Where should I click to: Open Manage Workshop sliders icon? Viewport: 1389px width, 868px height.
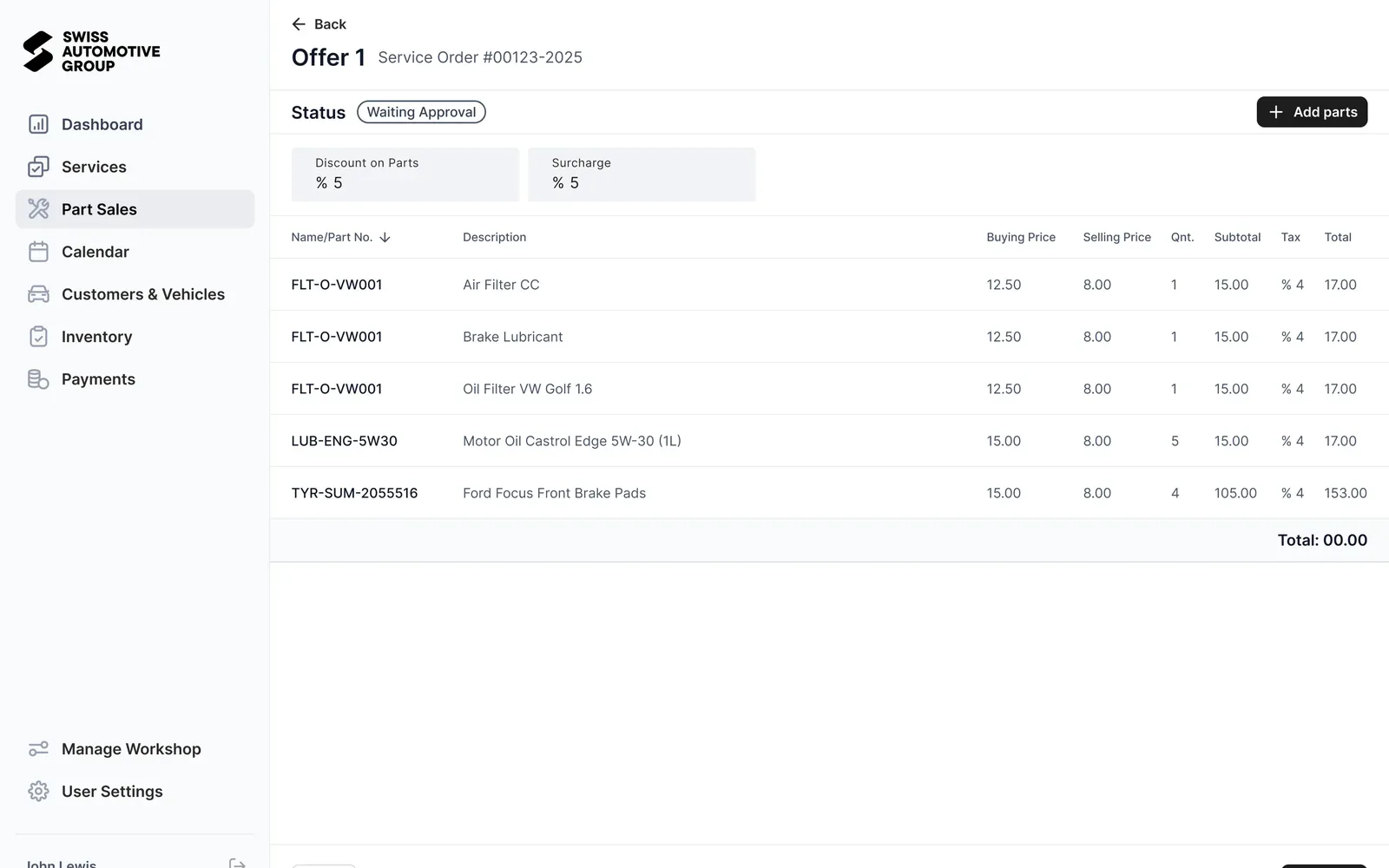coord(38,749)
